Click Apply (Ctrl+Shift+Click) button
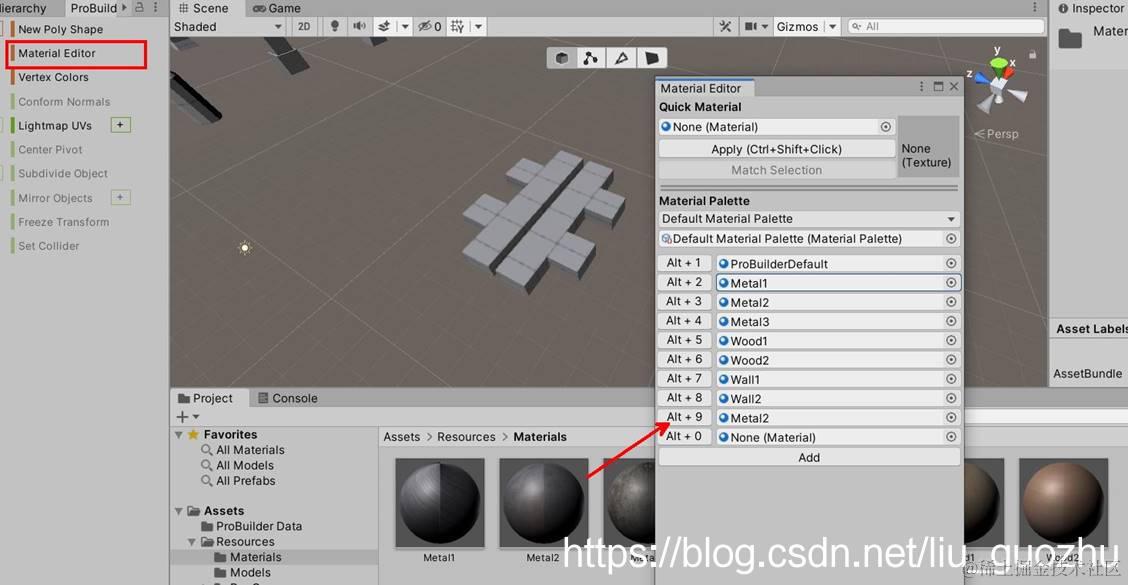Screen dimensions: 1128x585 (776, 149)
